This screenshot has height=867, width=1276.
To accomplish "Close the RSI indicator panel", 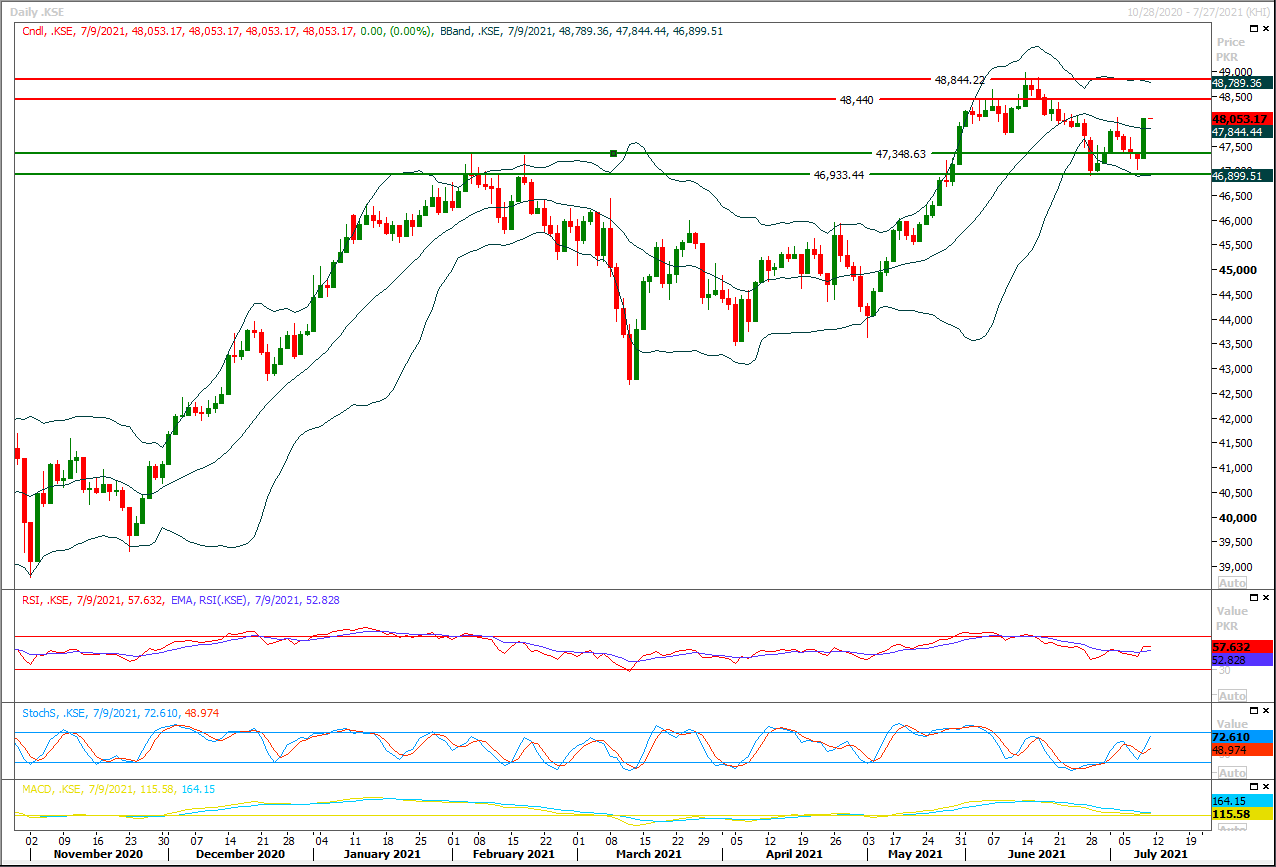I will pyautogui.click(x=1266, y=597).
